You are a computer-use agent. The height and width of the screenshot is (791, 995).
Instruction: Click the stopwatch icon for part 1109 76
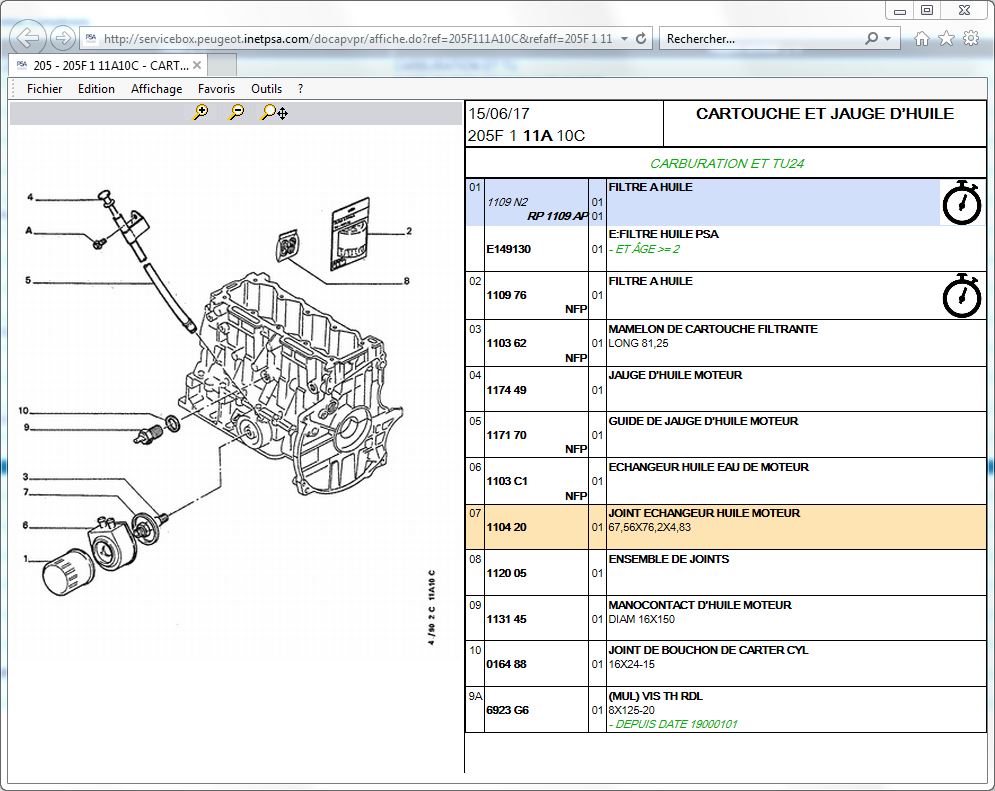pos(962,296)
